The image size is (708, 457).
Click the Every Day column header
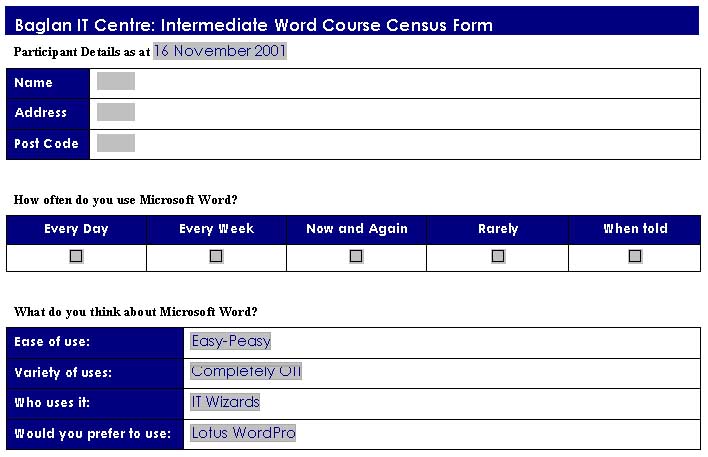click(x=76, y=230)
